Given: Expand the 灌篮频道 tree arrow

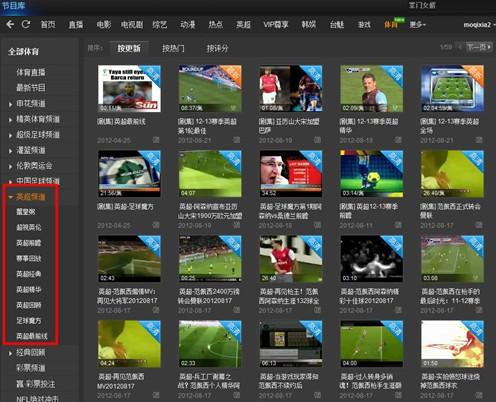Looking at the screenshot, I should click(11, 151).
